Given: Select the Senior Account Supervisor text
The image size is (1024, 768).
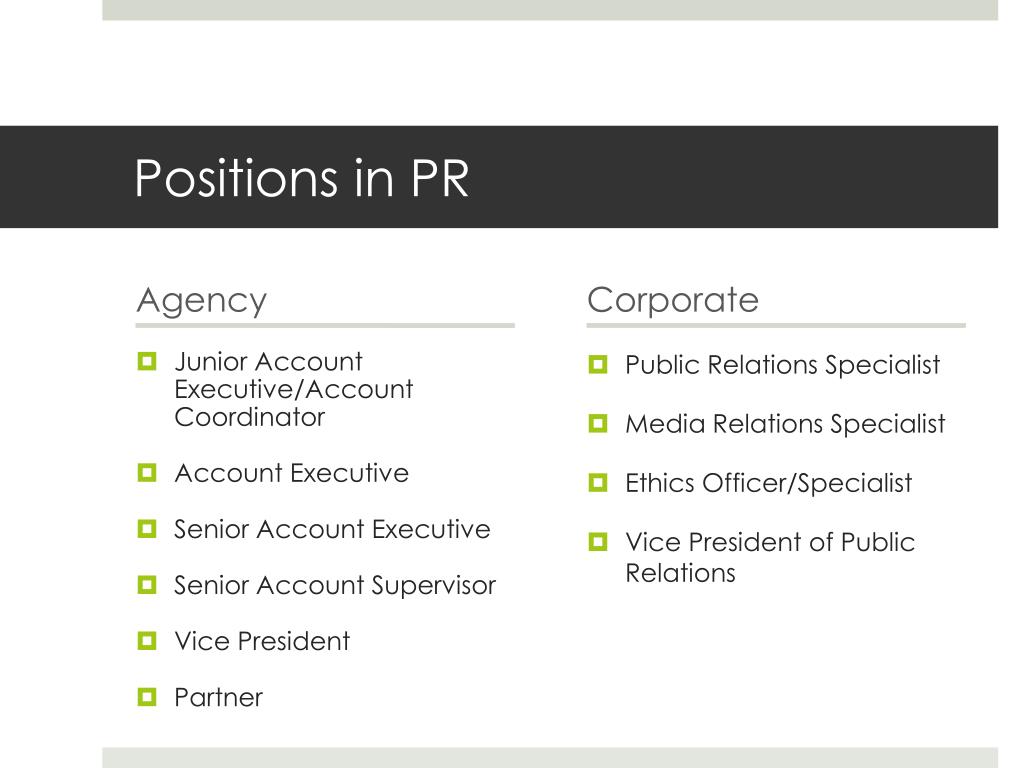Looking at the screenshot, I should [x=335, y=586].
